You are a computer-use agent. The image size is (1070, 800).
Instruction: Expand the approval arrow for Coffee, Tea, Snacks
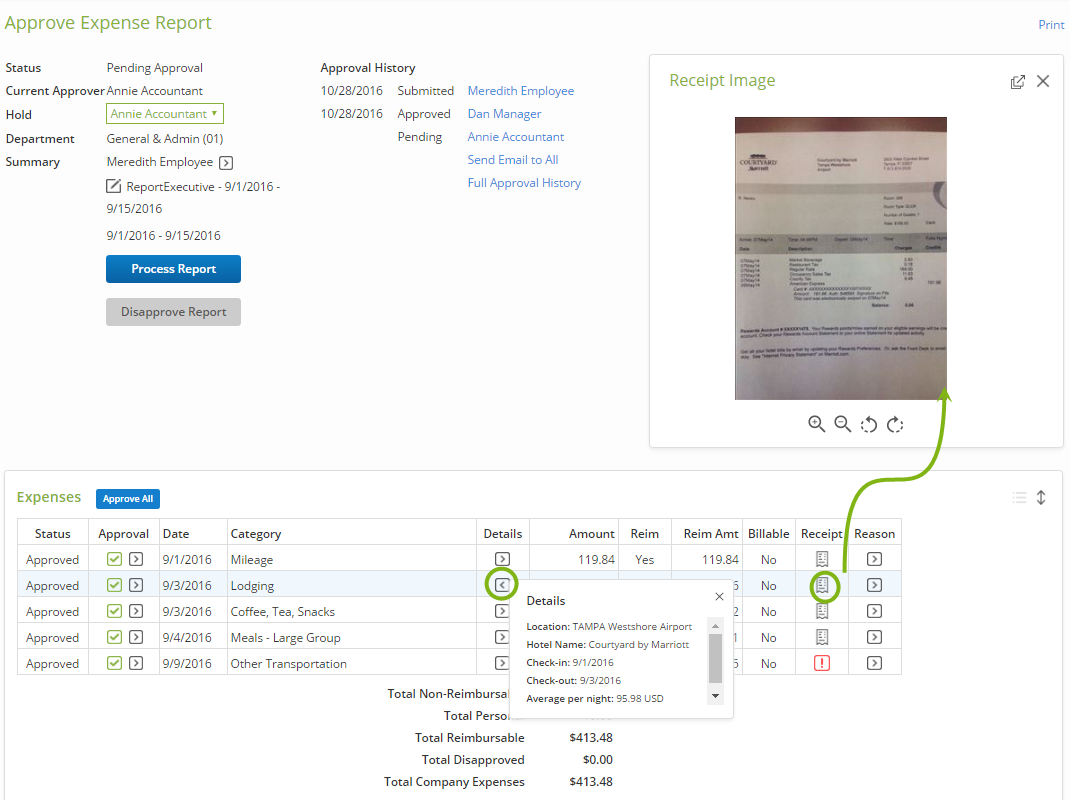136,611
